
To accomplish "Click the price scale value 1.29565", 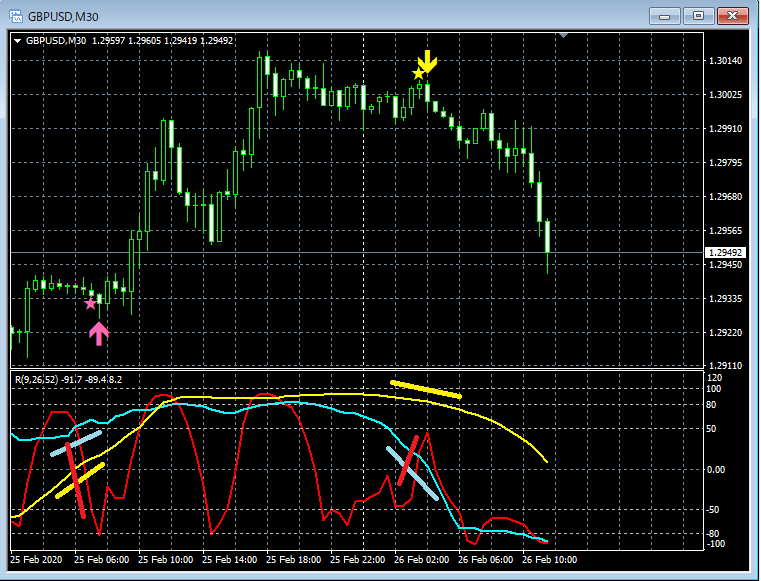I will (725, 231).
